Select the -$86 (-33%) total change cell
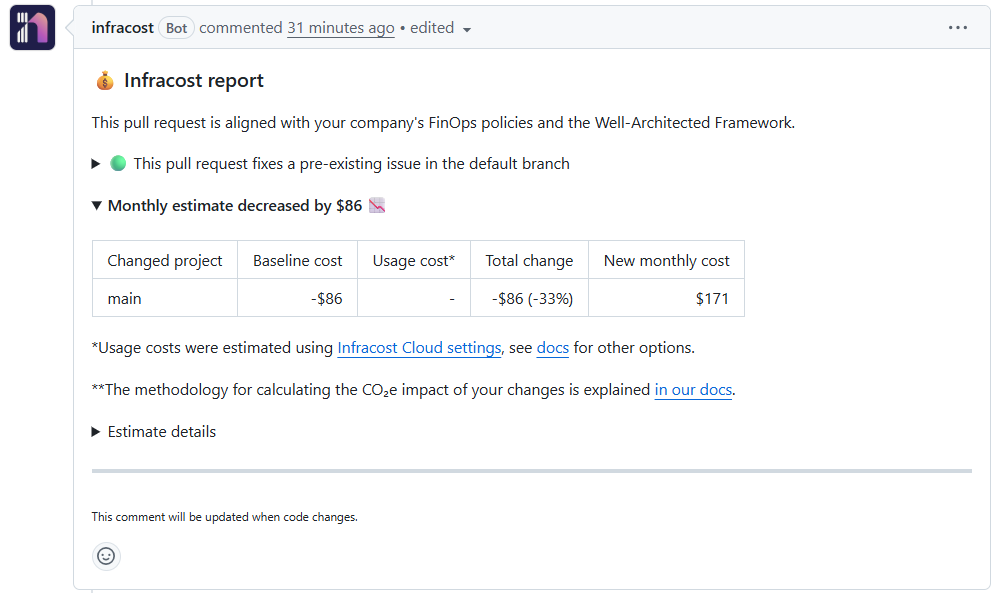This screenshot has width=993, height=593. tap(529, 298)
